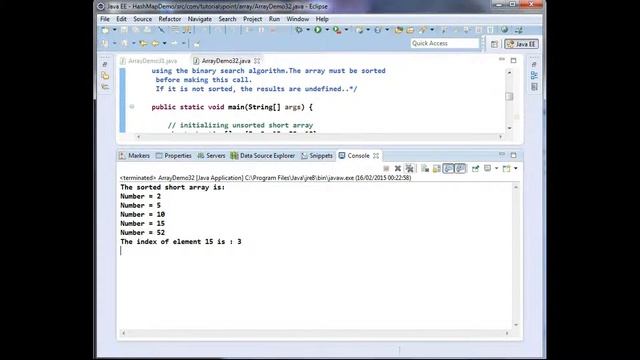640x360 pixels.
Task: Click the web browser globe icon
Action: click(x=505, y=30)
